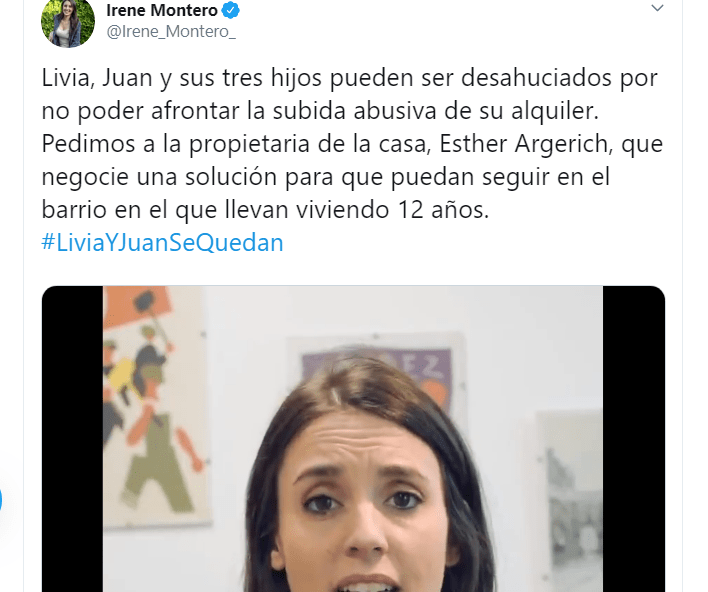
Task: Play the embedded tweet video
Action: coord(353,439)
